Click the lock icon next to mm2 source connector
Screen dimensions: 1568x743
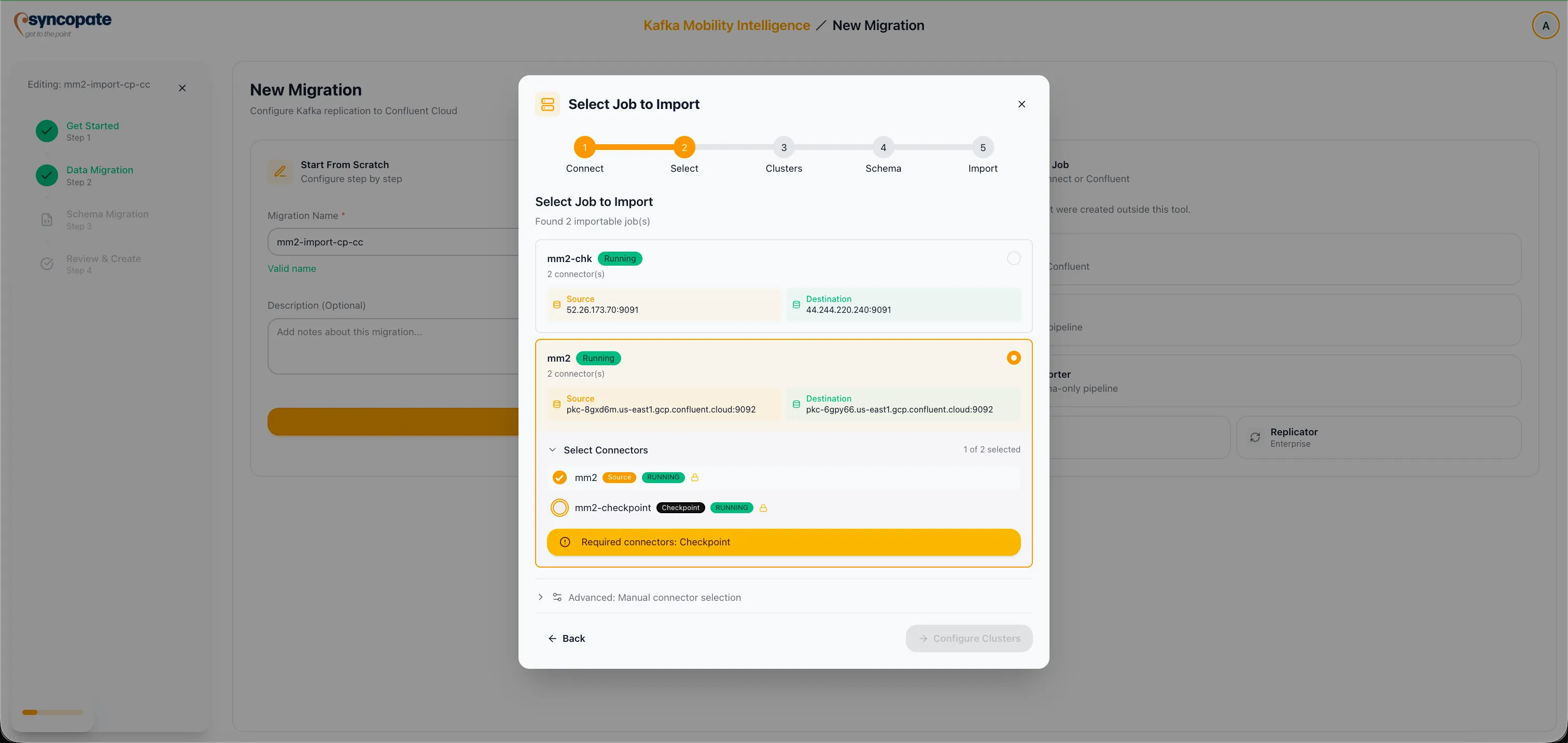click(x=695, y=477)
